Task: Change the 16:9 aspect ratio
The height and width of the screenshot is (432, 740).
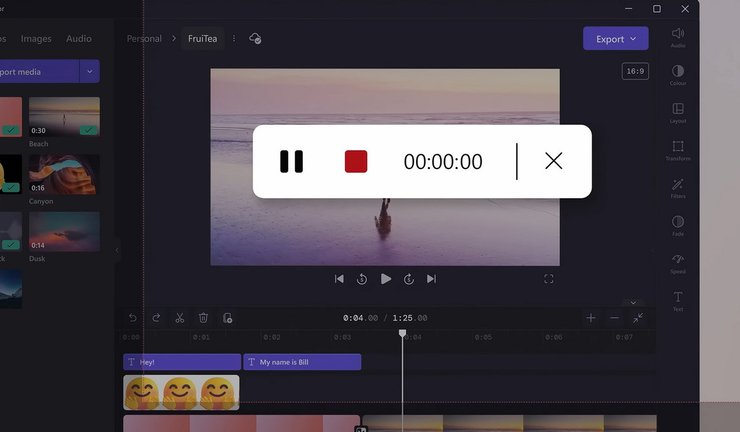Action: click(635, 71)
